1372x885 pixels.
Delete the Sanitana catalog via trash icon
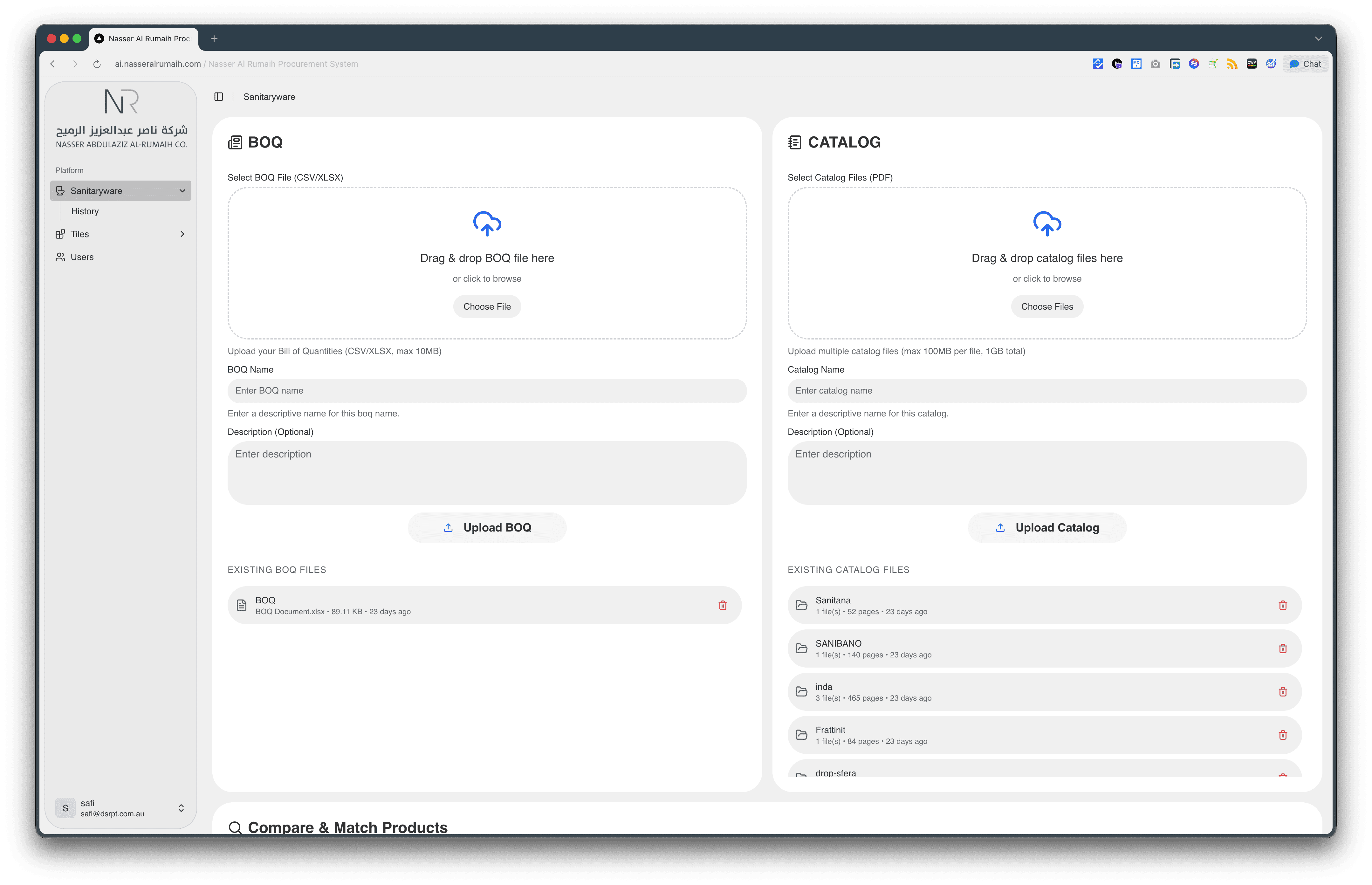point(1283,605)
